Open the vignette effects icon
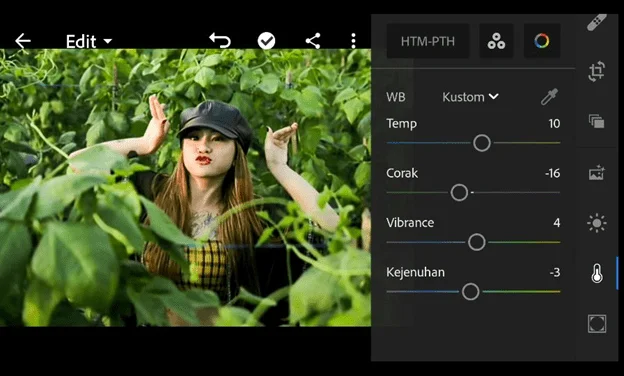 coord(597,323)
